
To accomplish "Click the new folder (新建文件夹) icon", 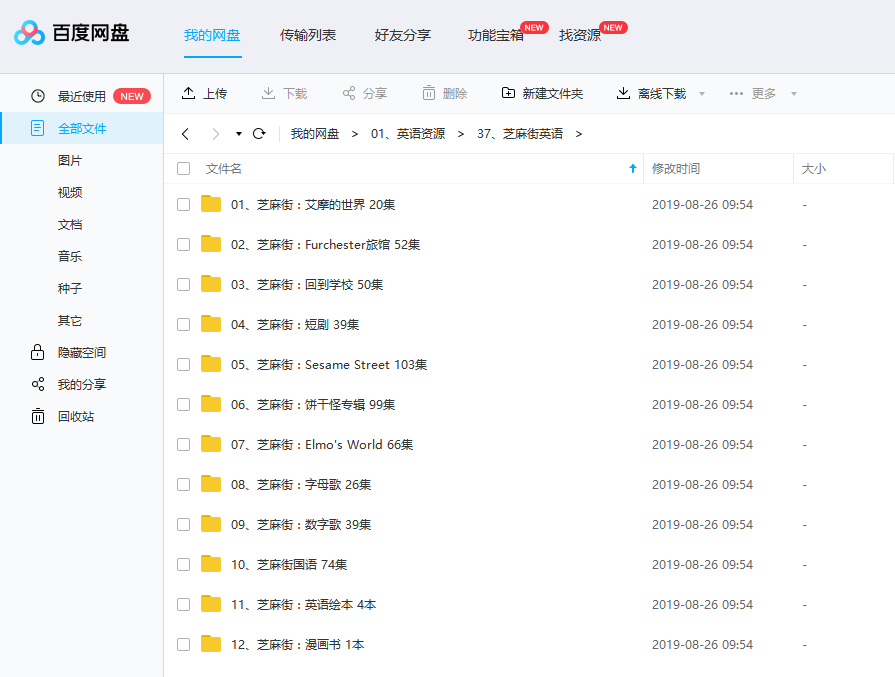I will [509, 93].
